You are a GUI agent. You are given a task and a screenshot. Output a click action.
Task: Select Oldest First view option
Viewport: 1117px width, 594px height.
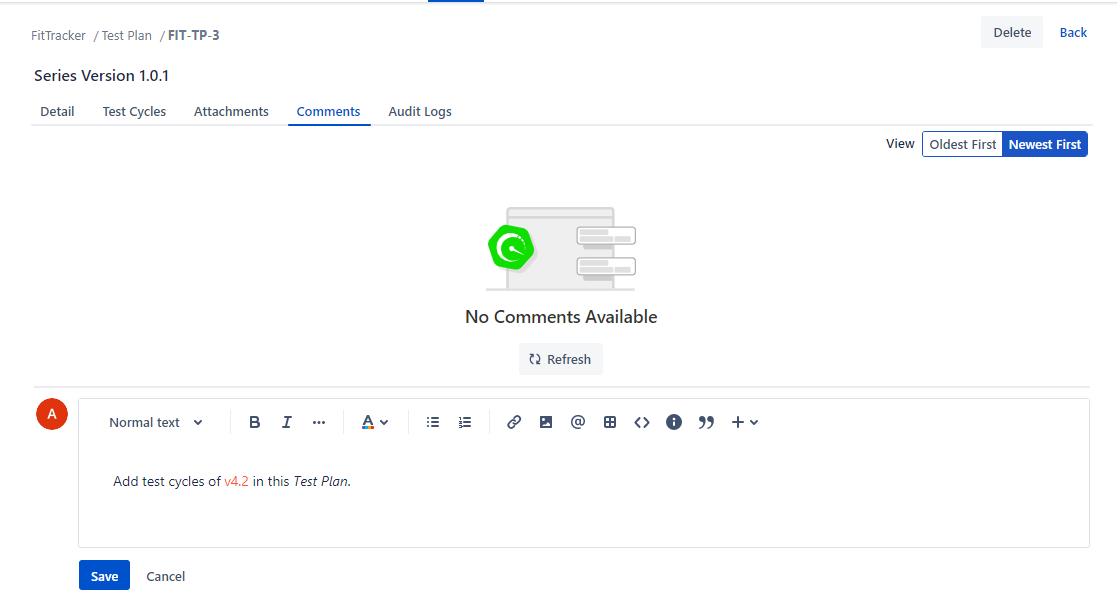(962, 143)
